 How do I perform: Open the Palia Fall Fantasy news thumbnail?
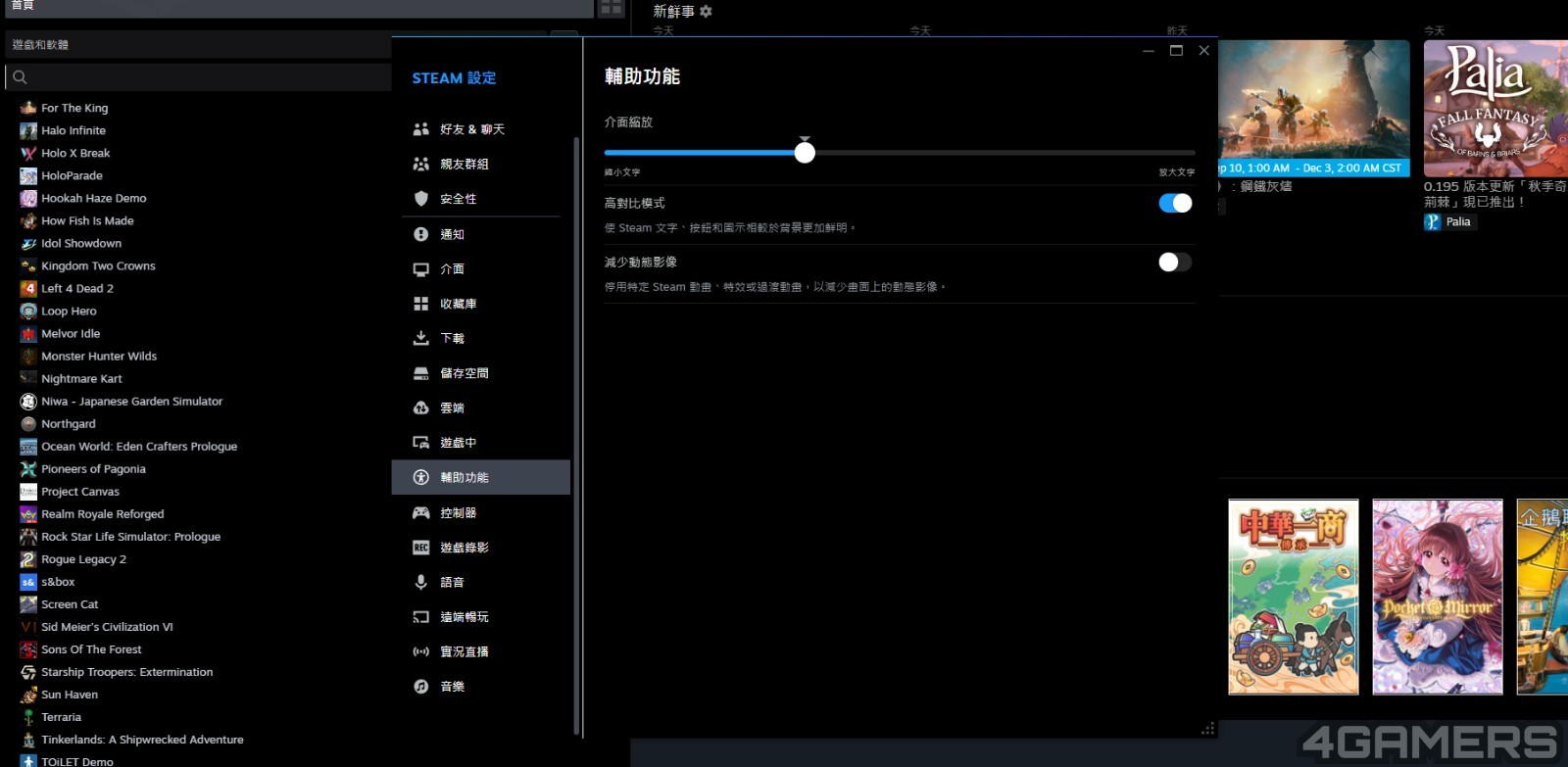pyautogui.click(x=1495, y=109)
